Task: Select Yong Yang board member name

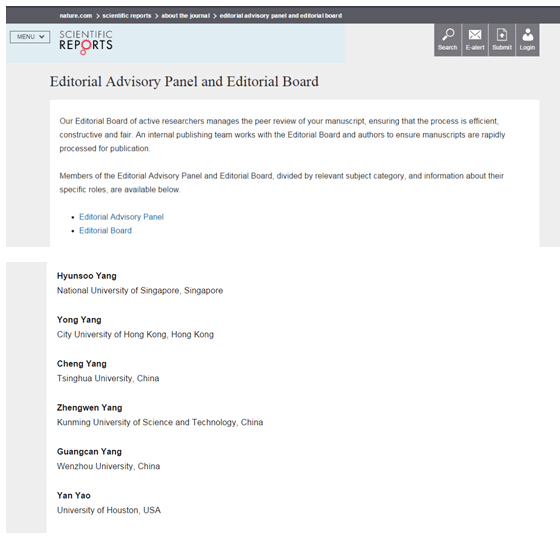Action: click(x=79, y=320)
